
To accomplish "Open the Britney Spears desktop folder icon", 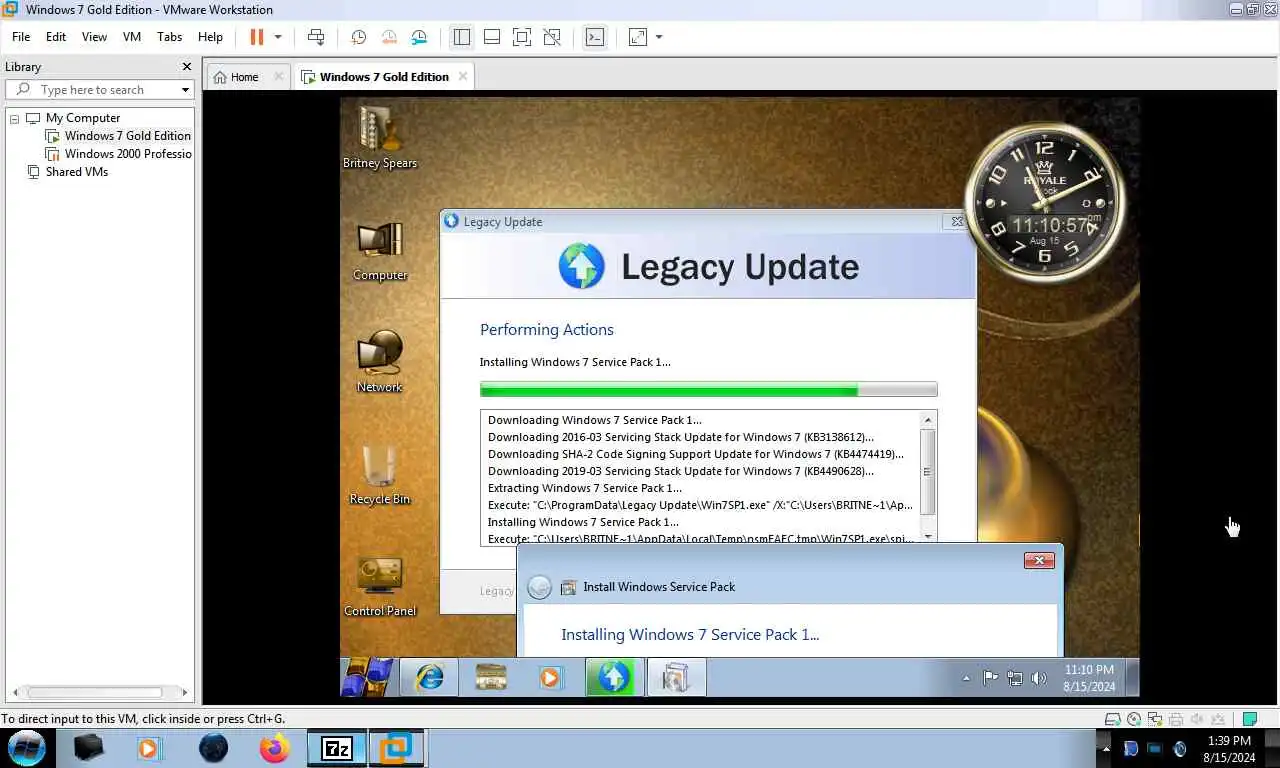I will (x=380, y=137).
